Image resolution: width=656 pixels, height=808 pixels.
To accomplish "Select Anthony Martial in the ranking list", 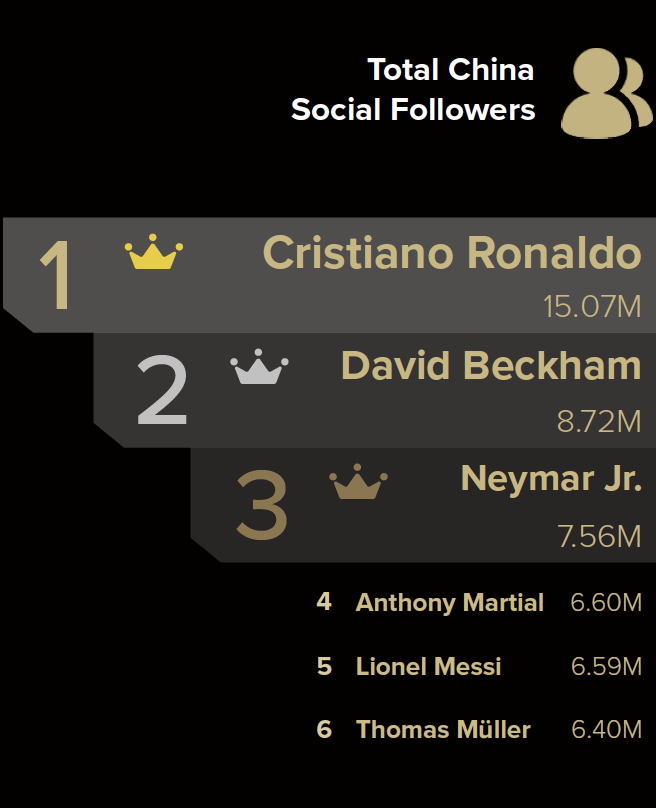I will click(x=449, y=602).
